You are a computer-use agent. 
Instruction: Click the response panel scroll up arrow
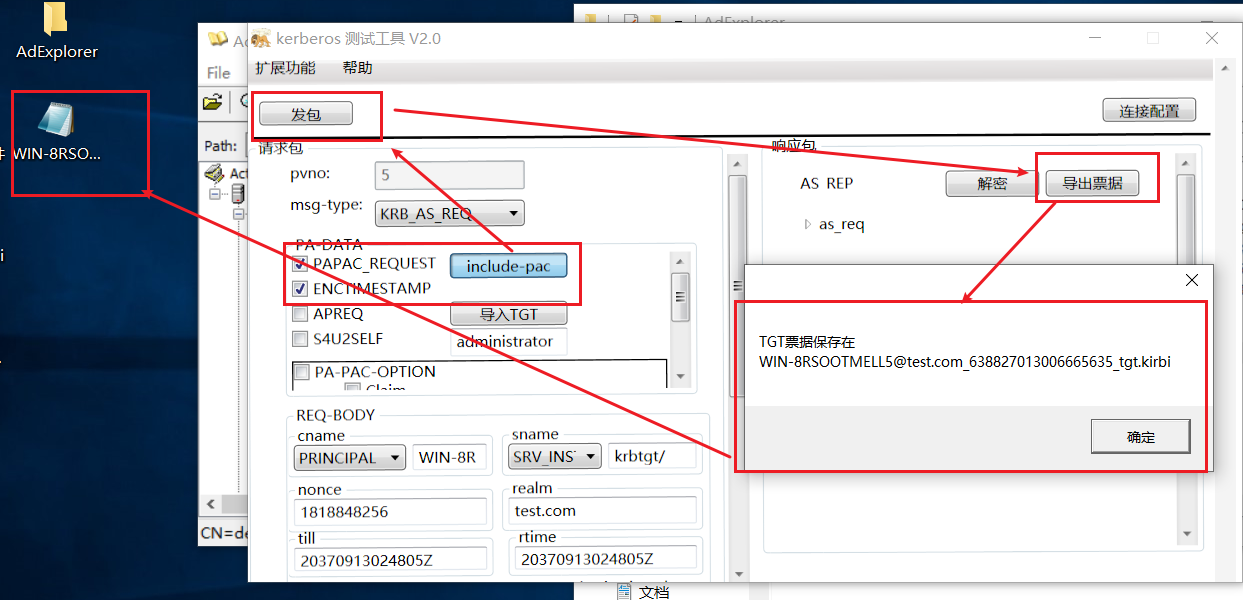coord(1186,161)
